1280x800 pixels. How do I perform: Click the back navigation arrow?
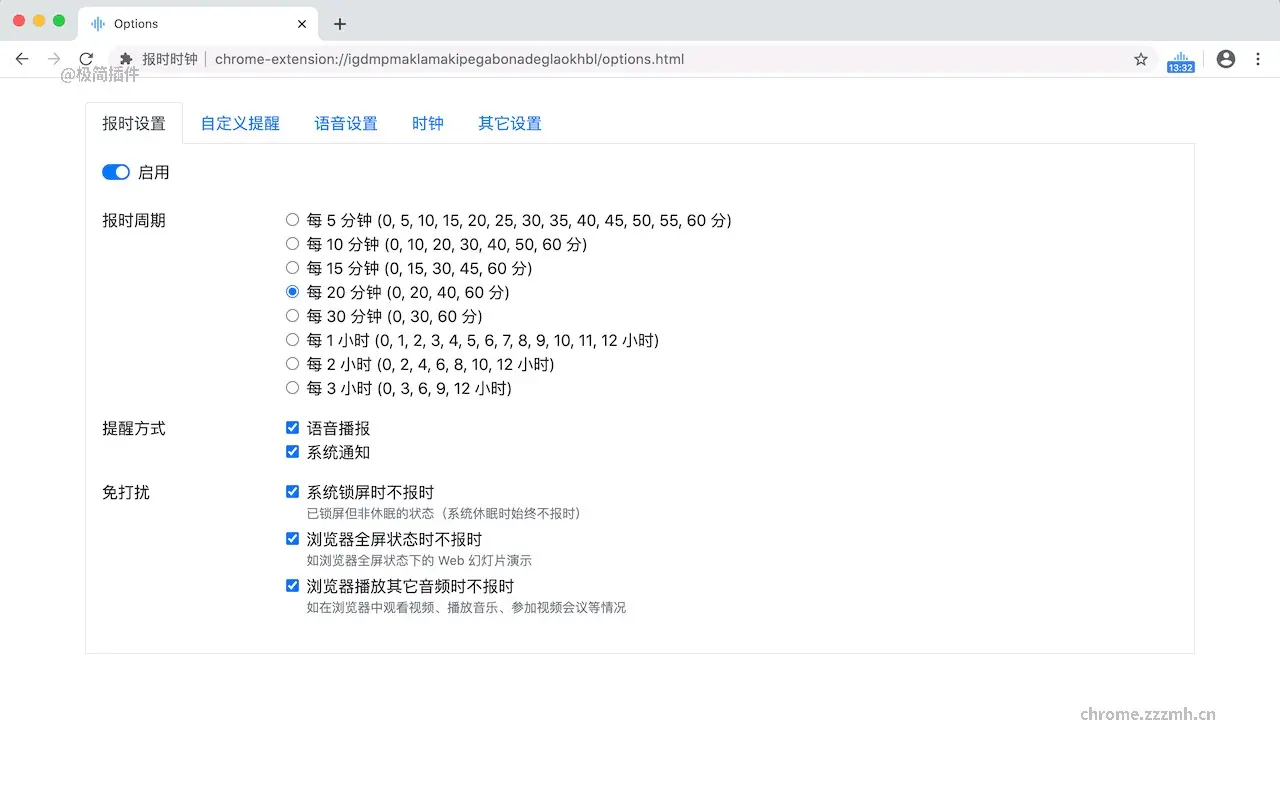pos(22,59)
